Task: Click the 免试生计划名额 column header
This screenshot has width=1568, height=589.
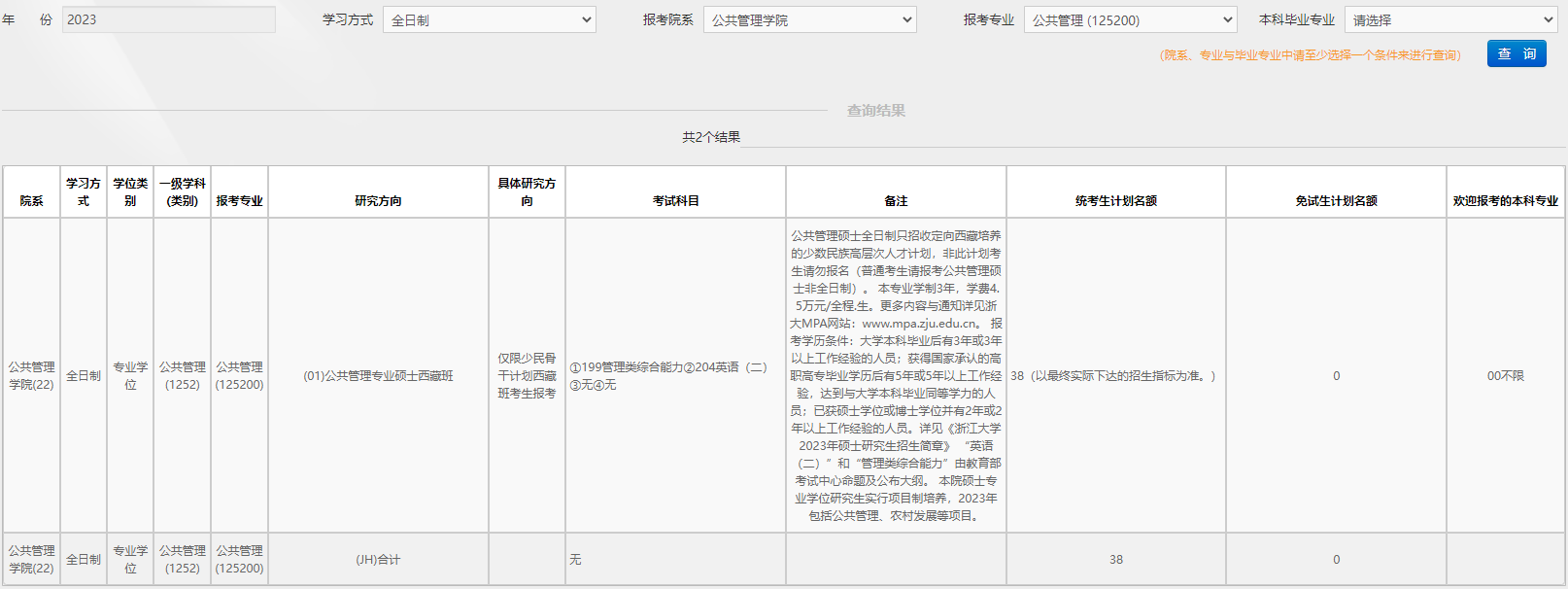Action: click(1336, 201)
